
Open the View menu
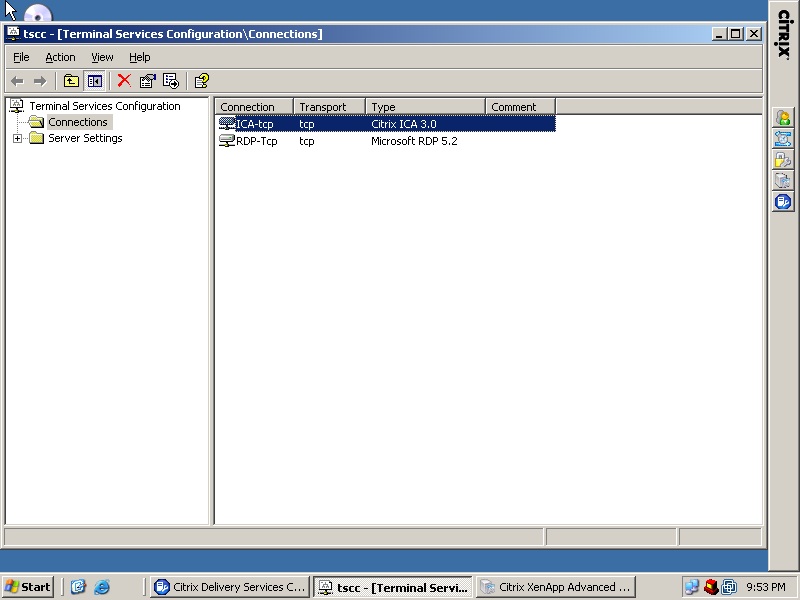[x=101, y=57]
